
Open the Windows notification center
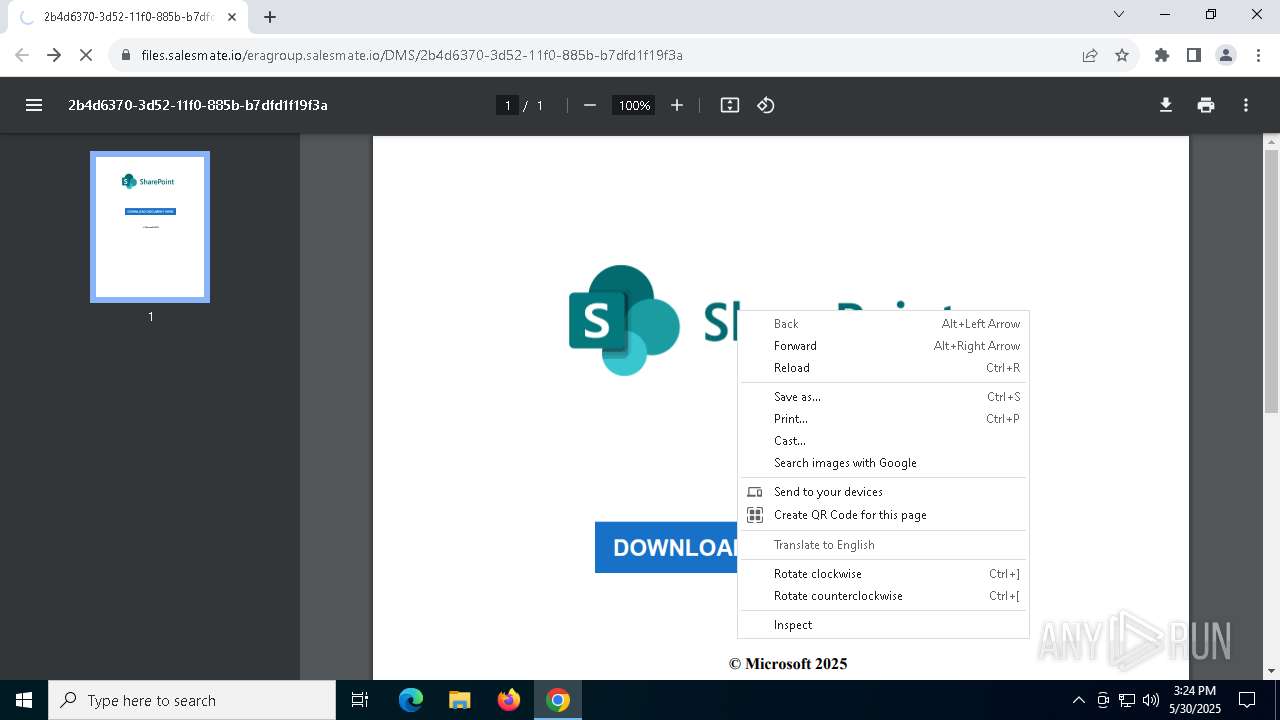tap(1247, 700)
